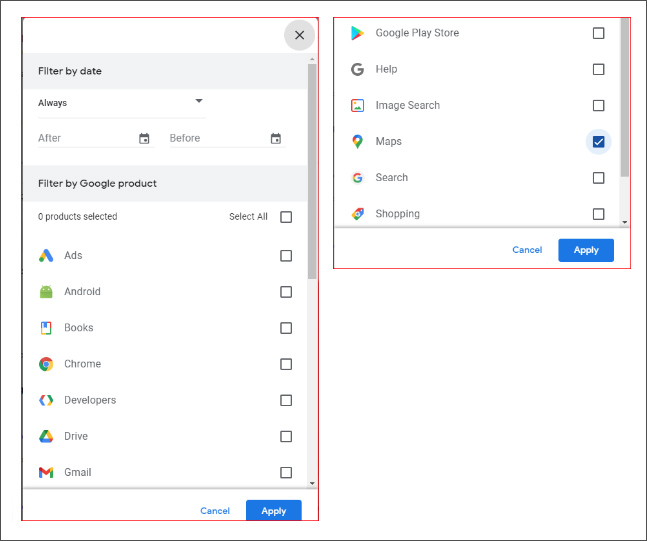Close the filter dialog with X
Viewport: 647px width, 541px height.
[300, 35]
